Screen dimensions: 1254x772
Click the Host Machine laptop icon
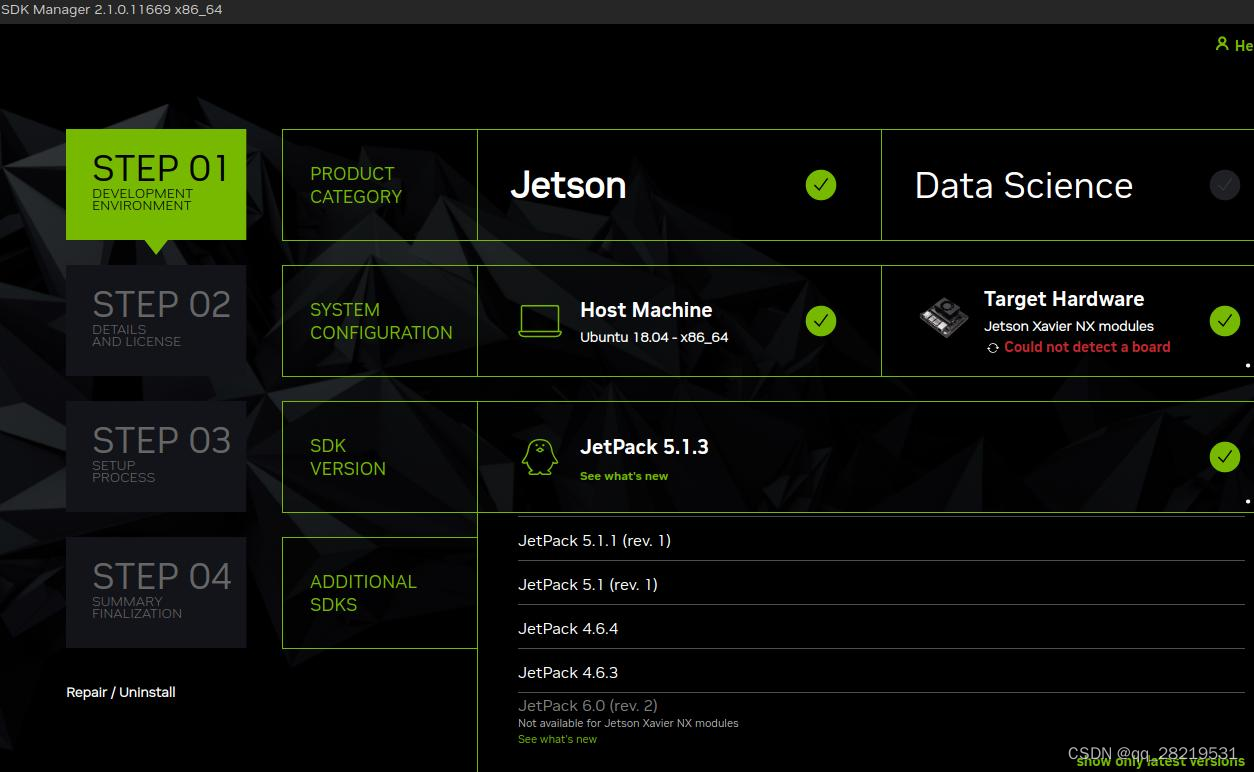(540, 321)
